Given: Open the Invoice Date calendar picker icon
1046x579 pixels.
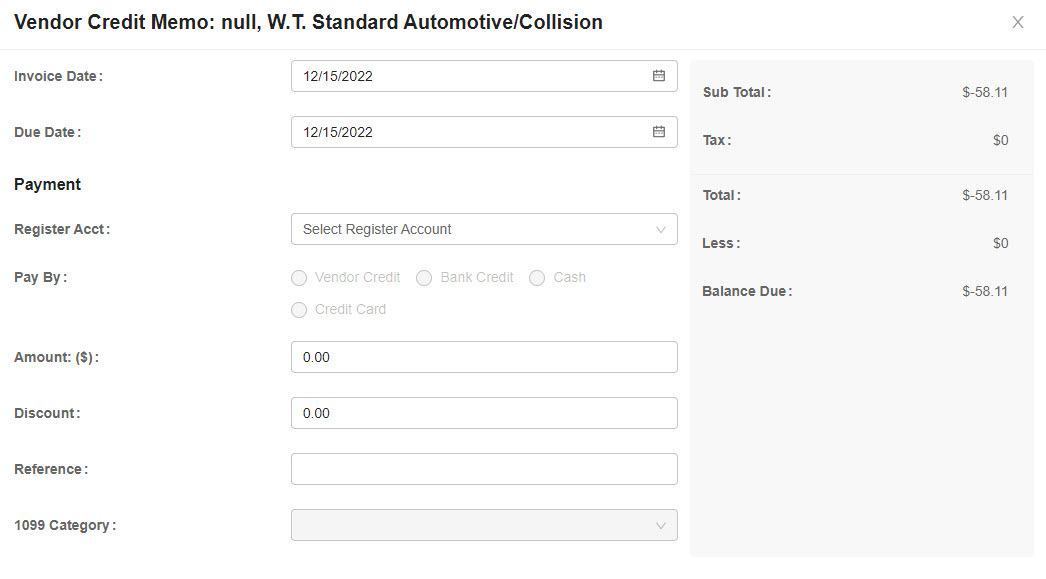Looking at the screenshot, I should (658, 76).
